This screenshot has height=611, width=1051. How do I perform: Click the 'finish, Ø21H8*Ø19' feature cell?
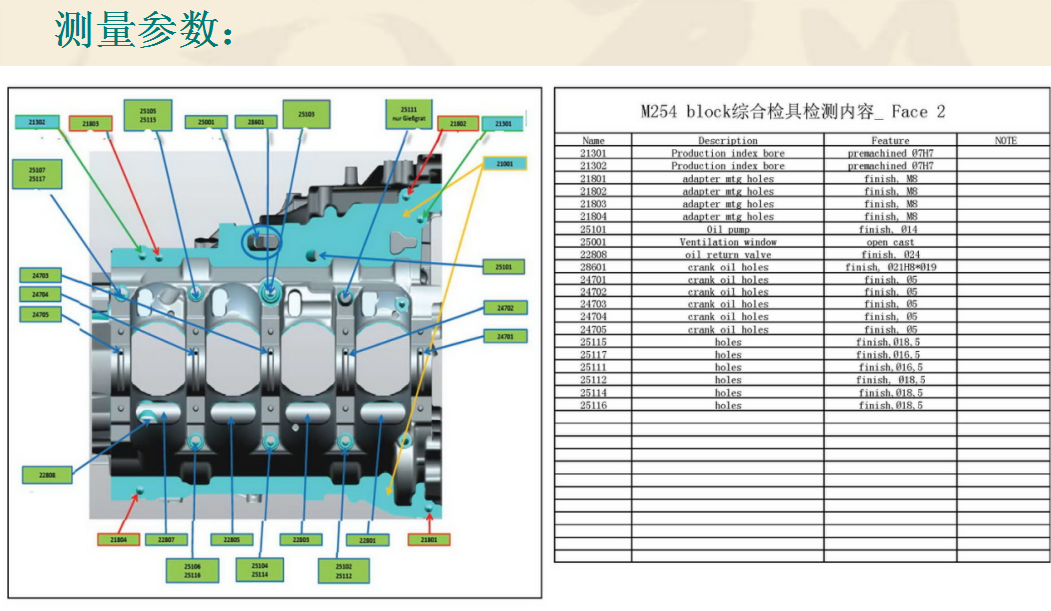(890, 267)
